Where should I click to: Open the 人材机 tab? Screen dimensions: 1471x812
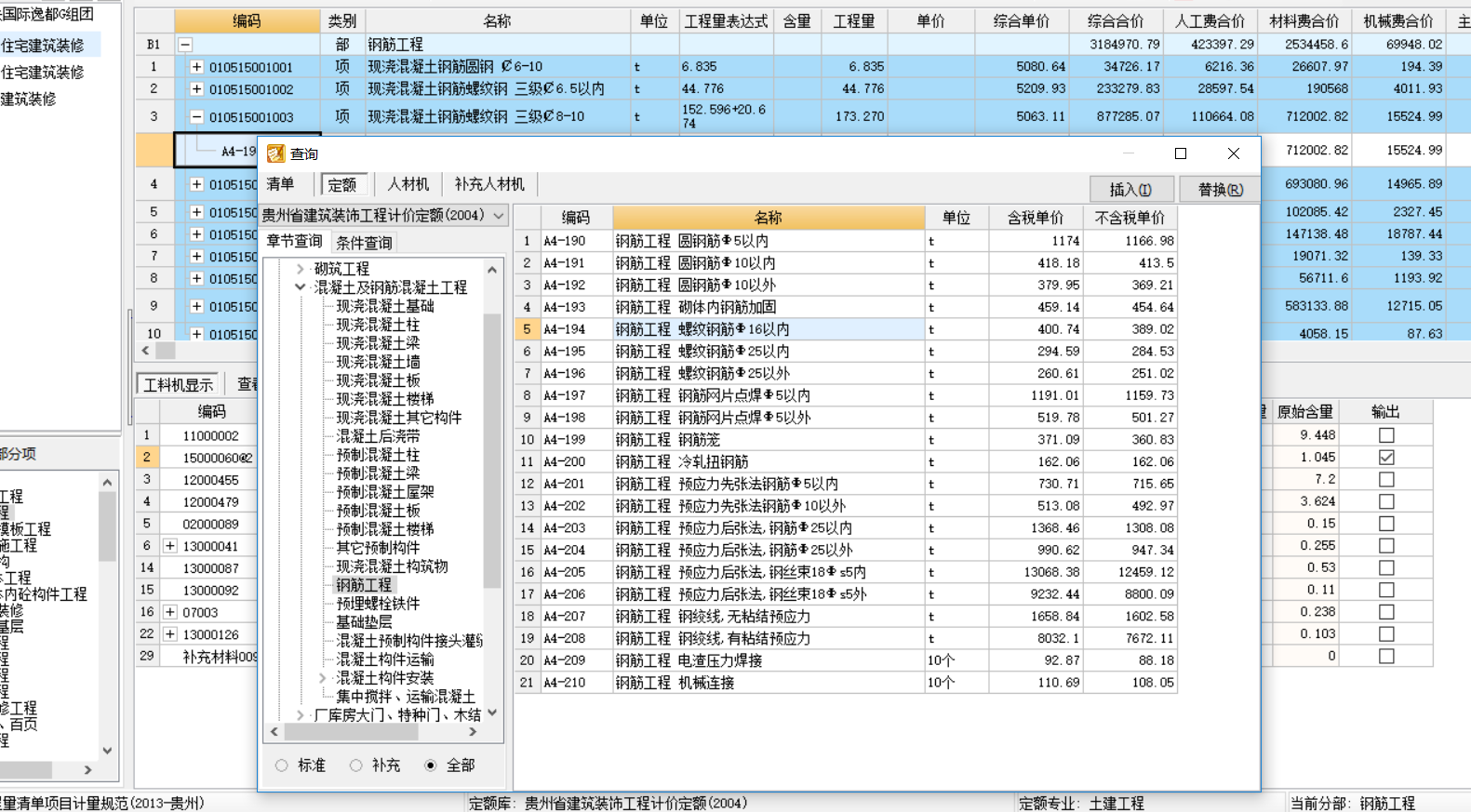tap(408, 184)
